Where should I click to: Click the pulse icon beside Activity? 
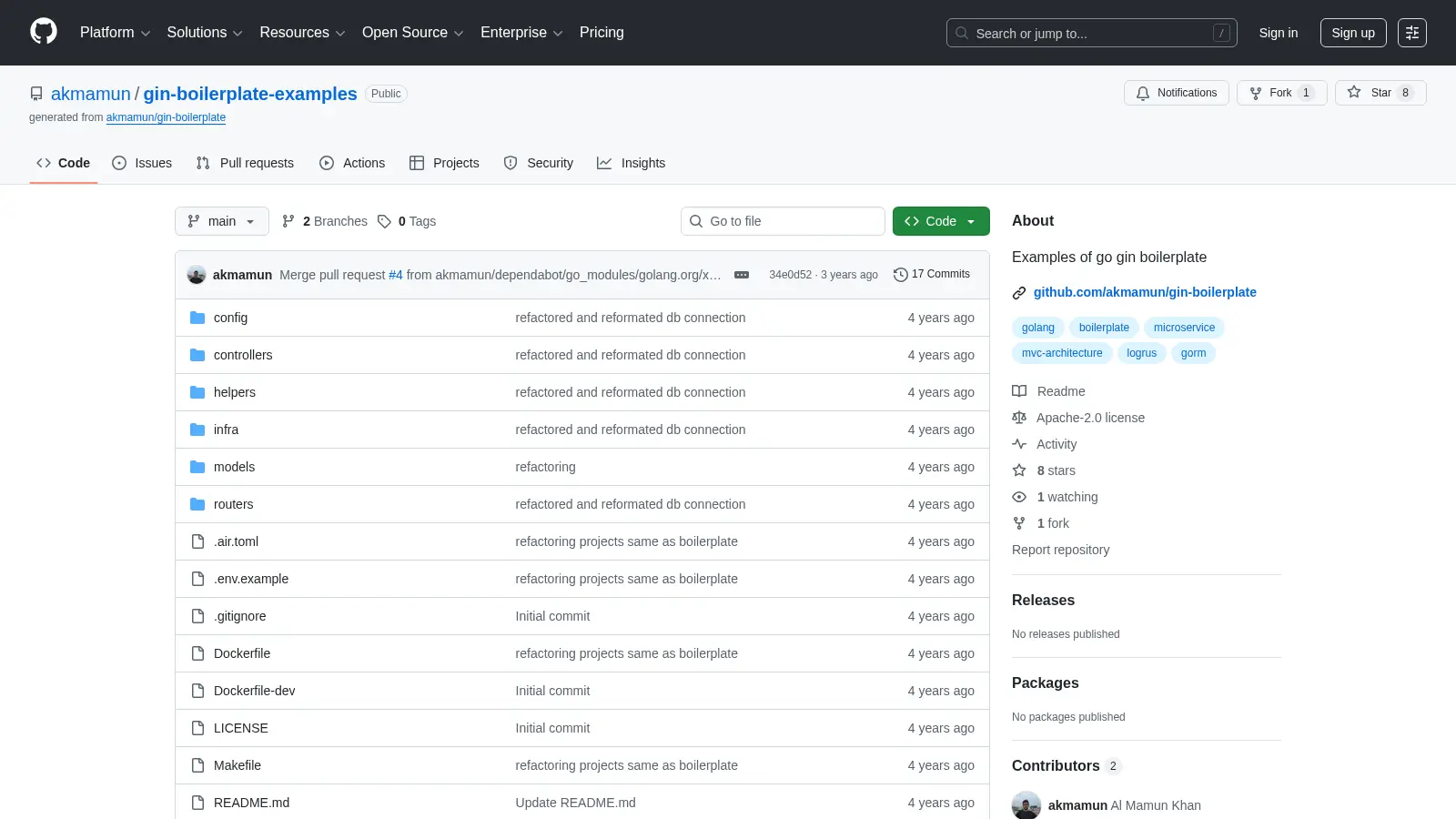[x=1019, y=444]
